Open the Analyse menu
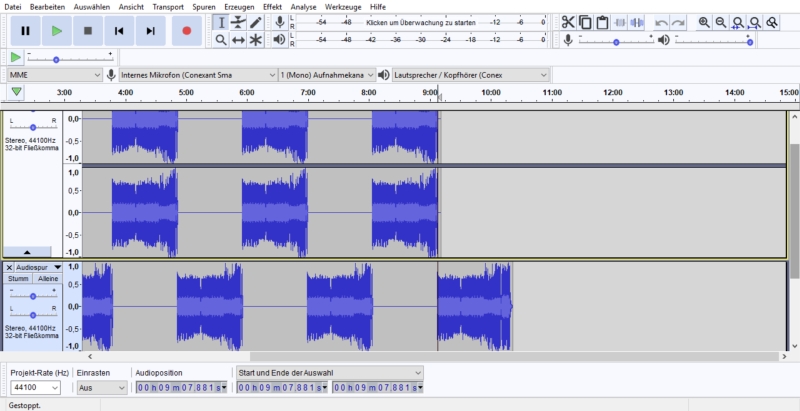Viewport: 800px width, 411px height. [304, 7]
